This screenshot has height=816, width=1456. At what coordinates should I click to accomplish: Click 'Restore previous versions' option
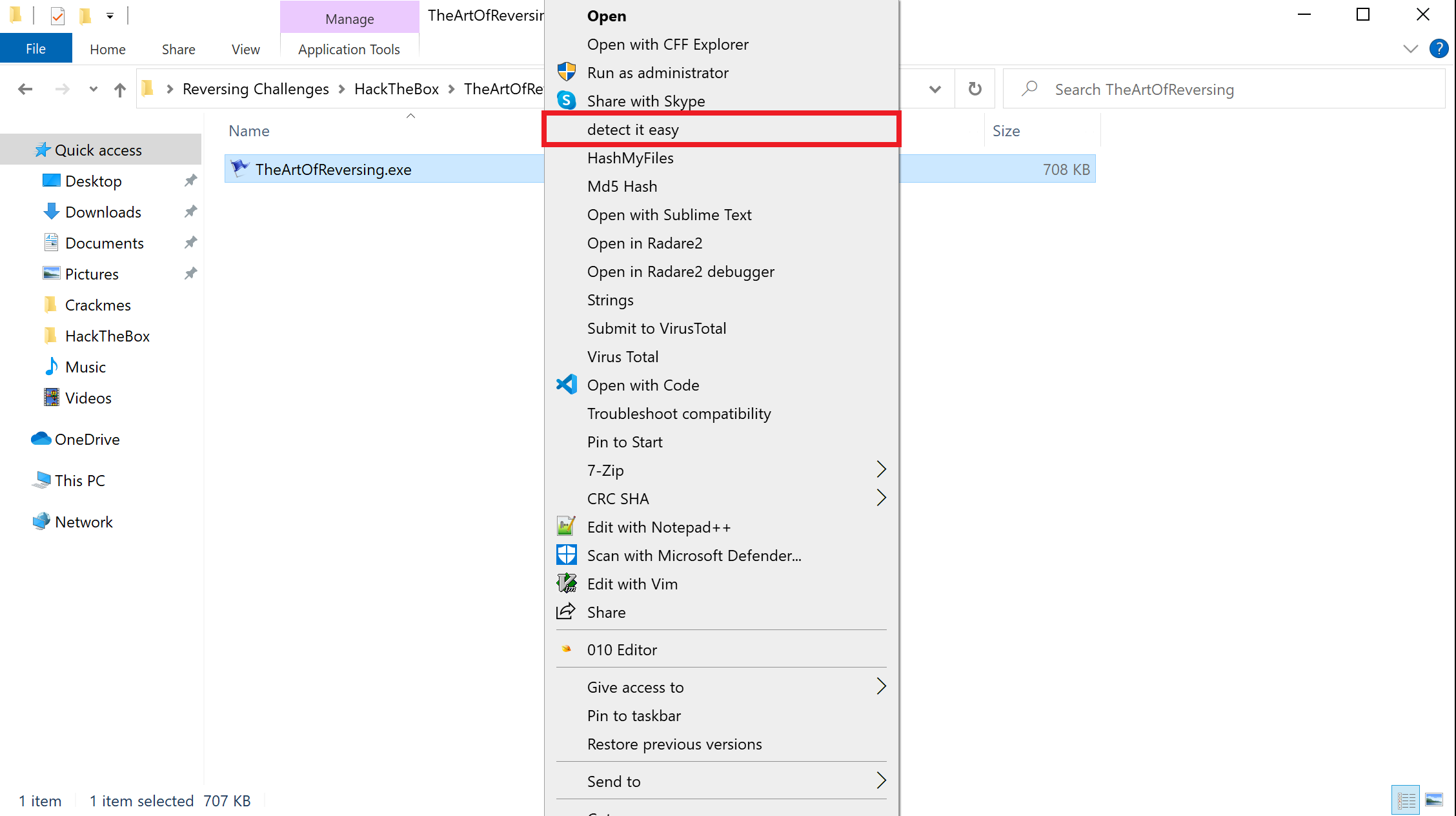[x=675, y=744]
